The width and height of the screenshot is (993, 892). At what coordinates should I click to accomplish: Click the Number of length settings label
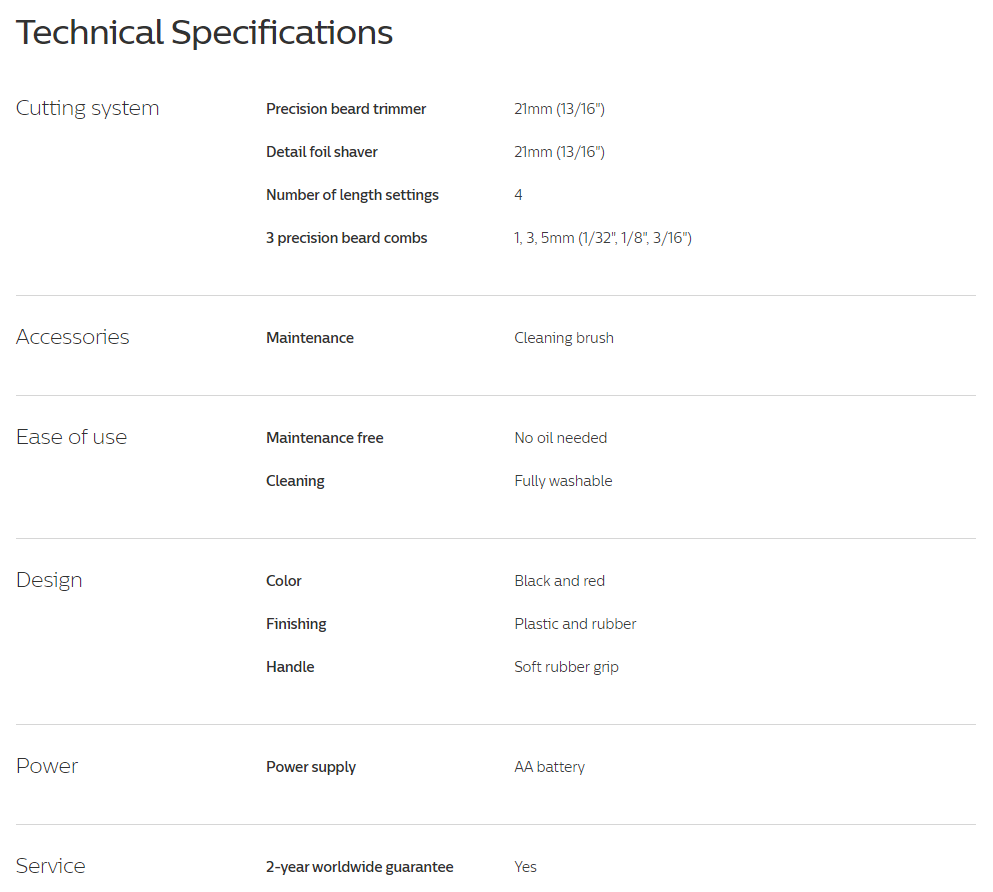[x=352, y=195]
